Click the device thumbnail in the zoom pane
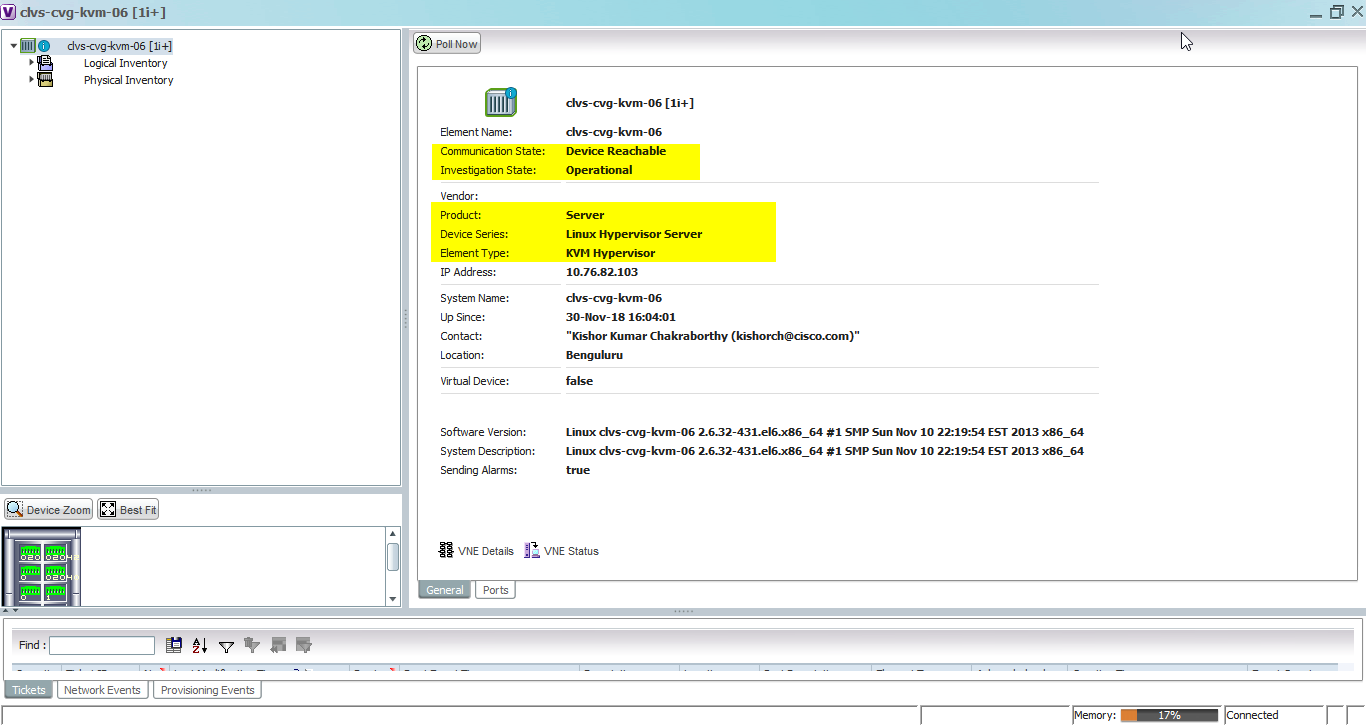Image resolution: width=1366 pixels, height=728 pixels. (42, 566)
